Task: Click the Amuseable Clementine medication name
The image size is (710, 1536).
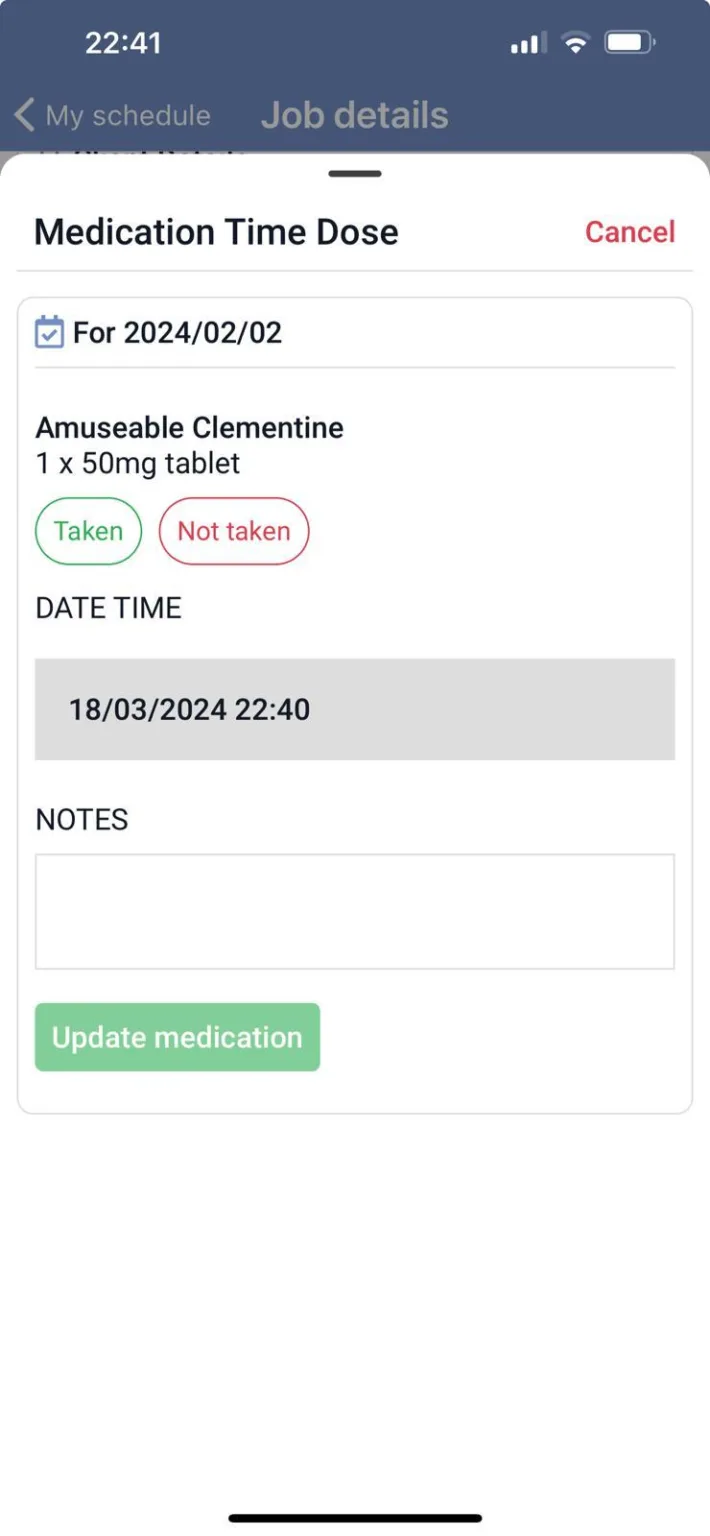Action: coord(189,427)
